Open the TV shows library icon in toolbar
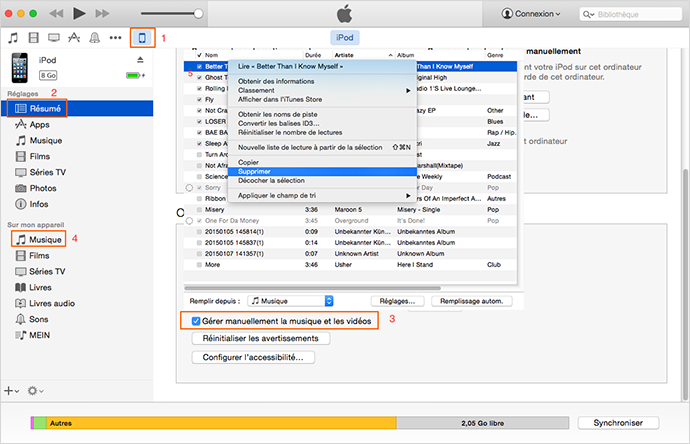The width and height of the screenshot is (690, 444). 54,38
